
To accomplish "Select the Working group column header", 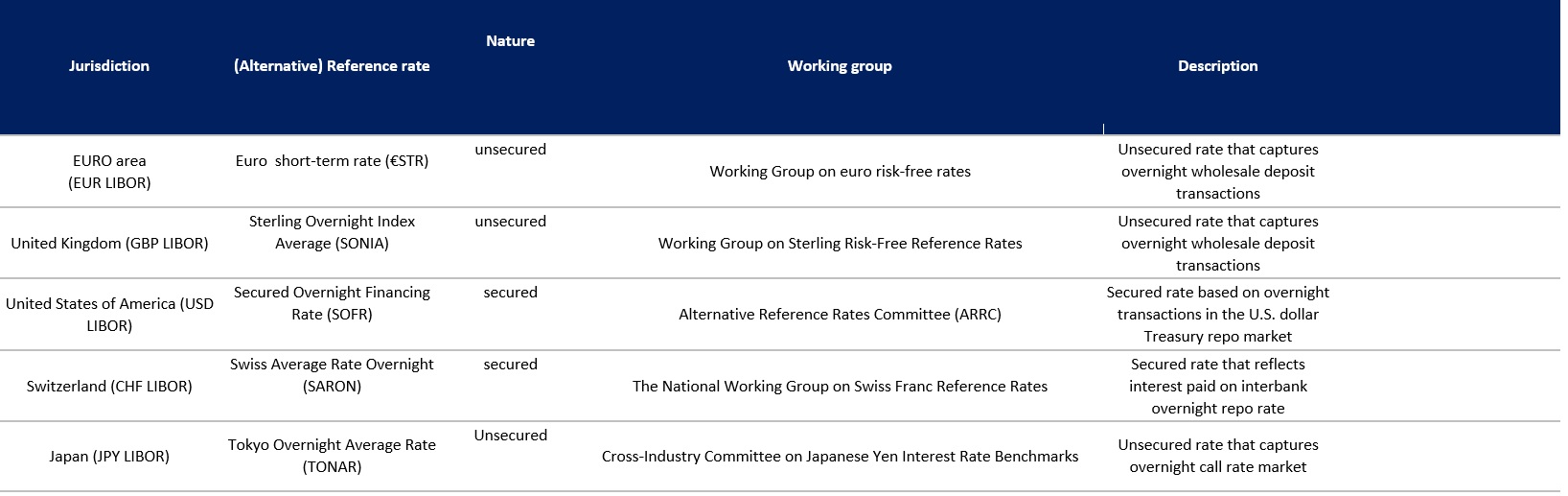I will (840, 66).
